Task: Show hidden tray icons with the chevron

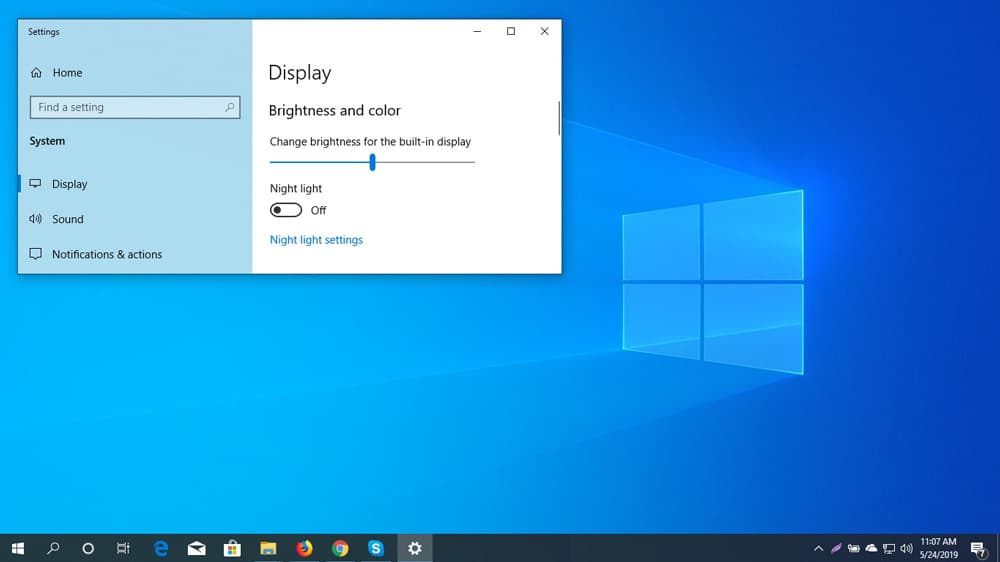Action: [818, 548]
